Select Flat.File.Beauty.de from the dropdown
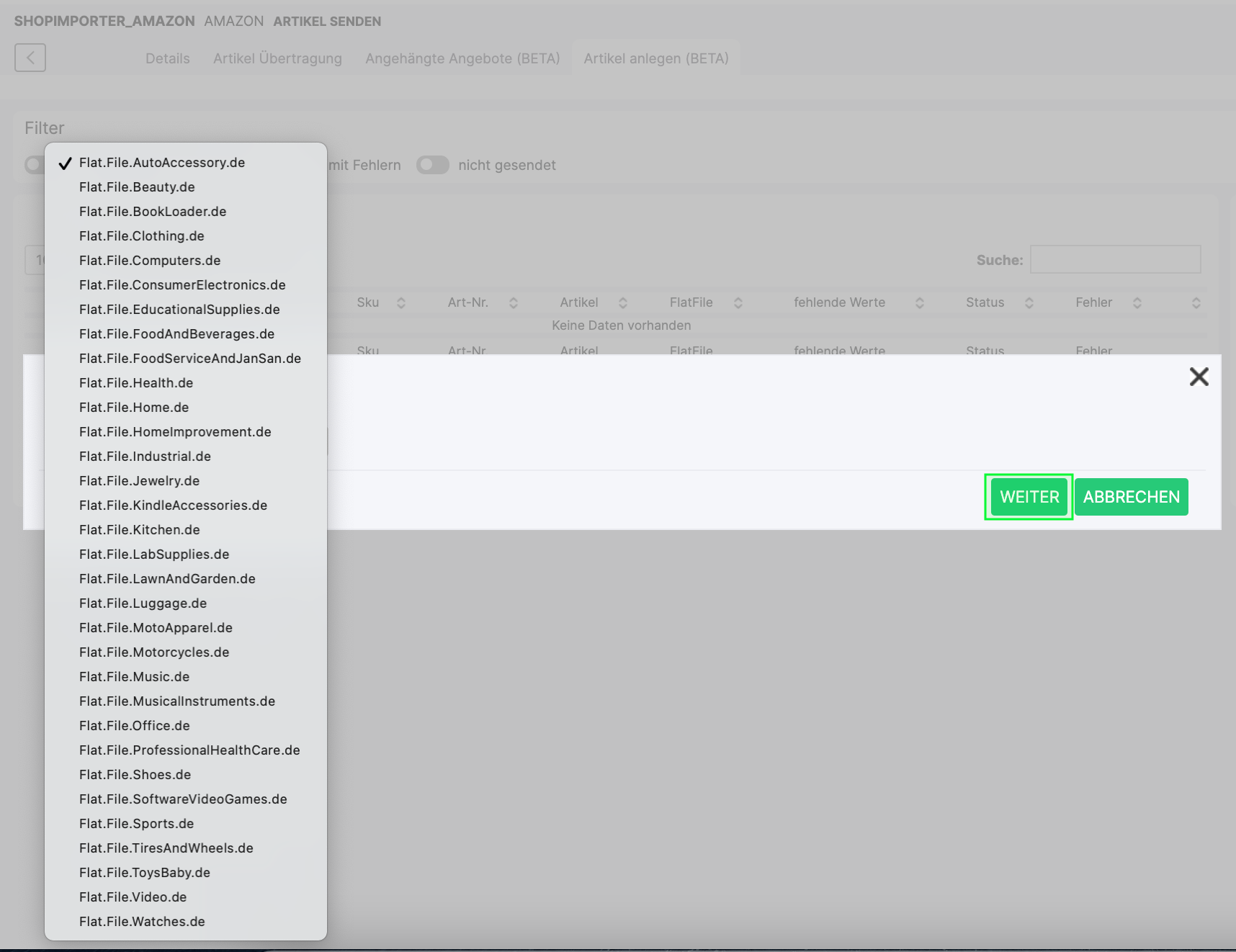 (137, 187)
